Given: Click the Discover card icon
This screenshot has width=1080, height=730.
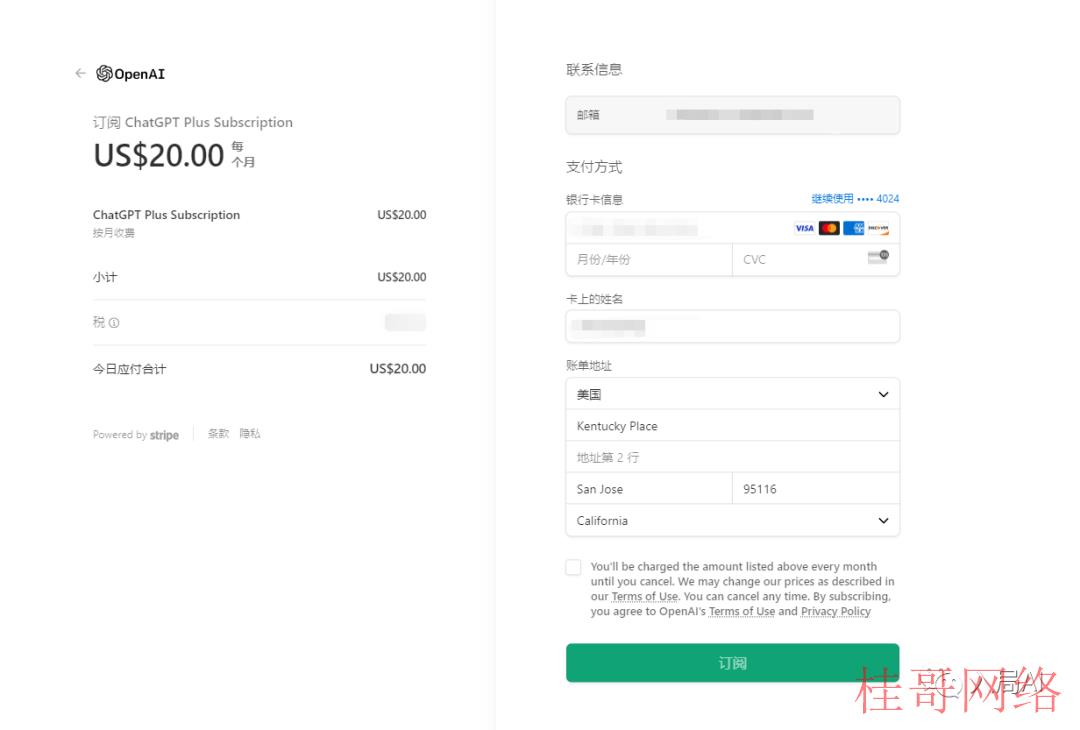Looking at the screenshot, I should coord(878,228).
